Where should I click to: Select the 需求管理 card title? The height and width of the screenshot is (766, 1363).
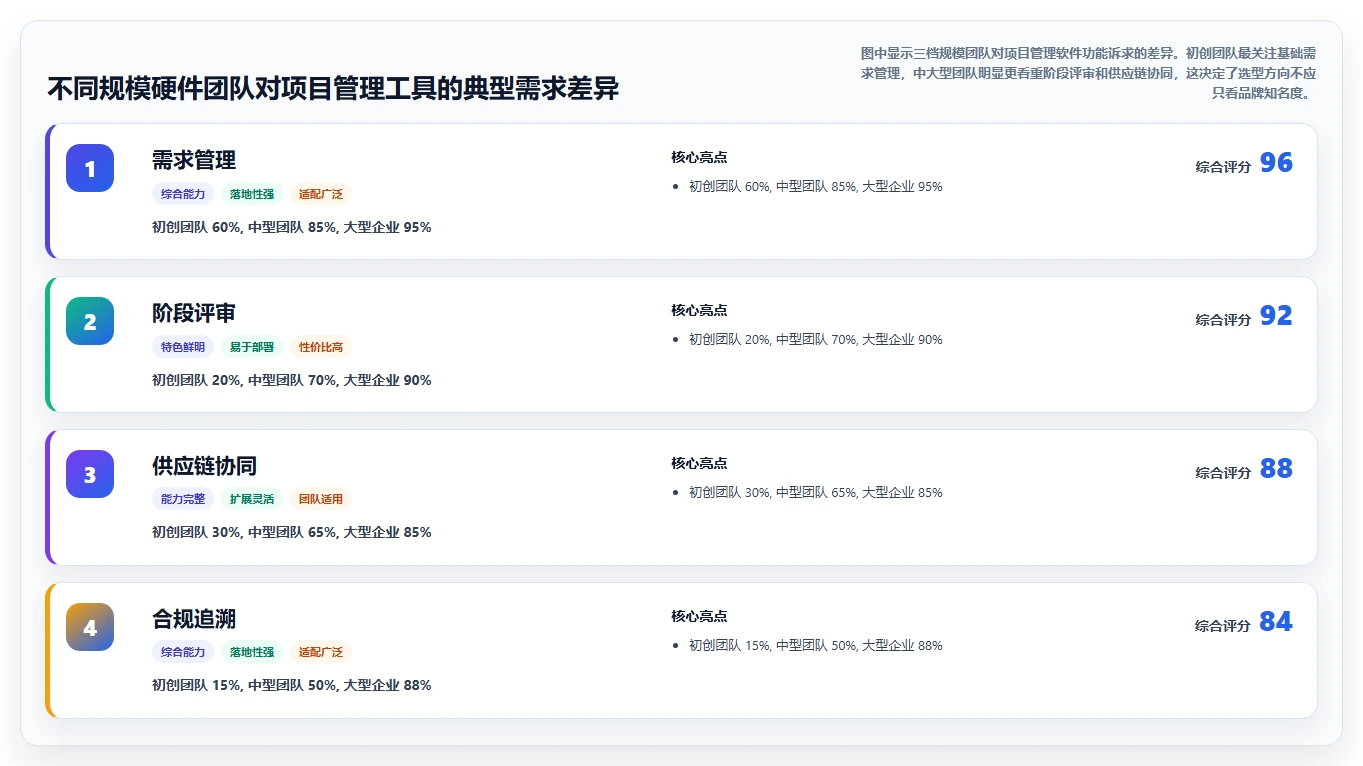click(194, 160)
